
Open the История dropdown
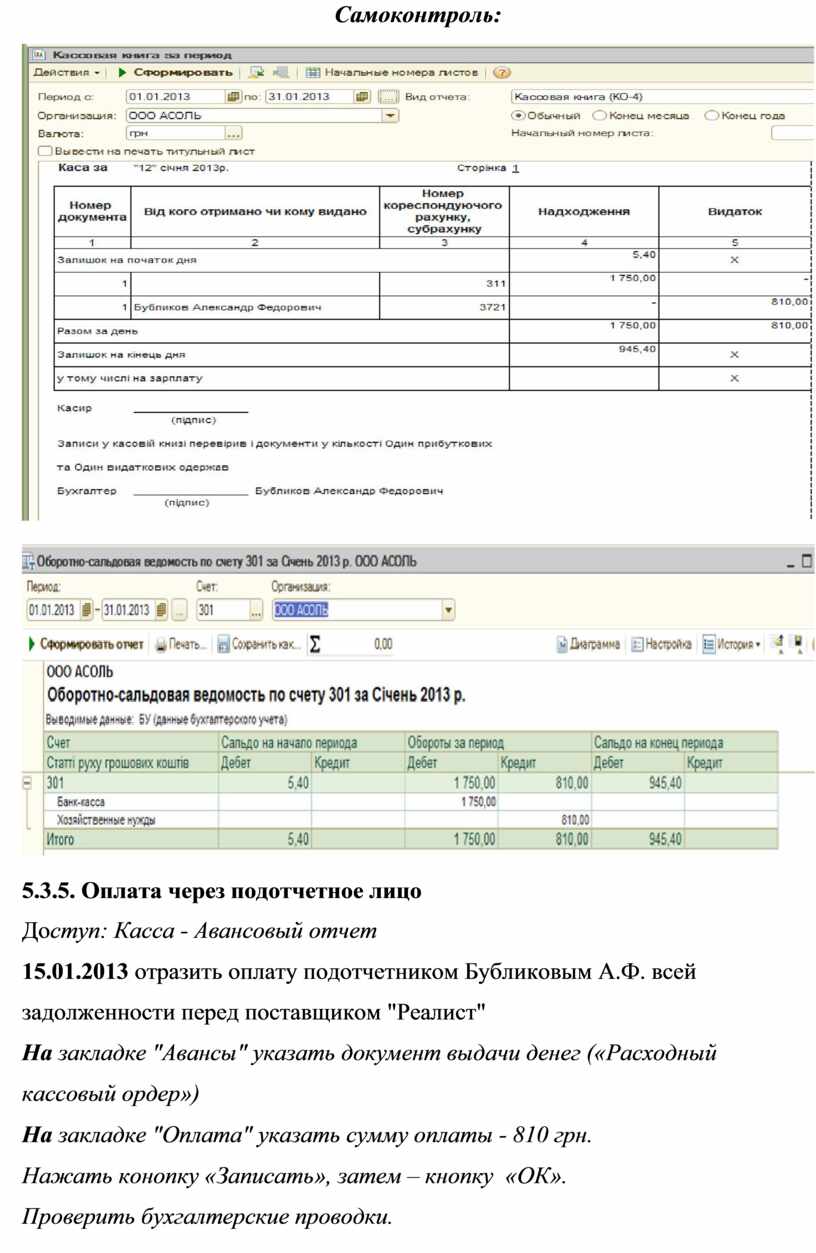tap(731, 645)
